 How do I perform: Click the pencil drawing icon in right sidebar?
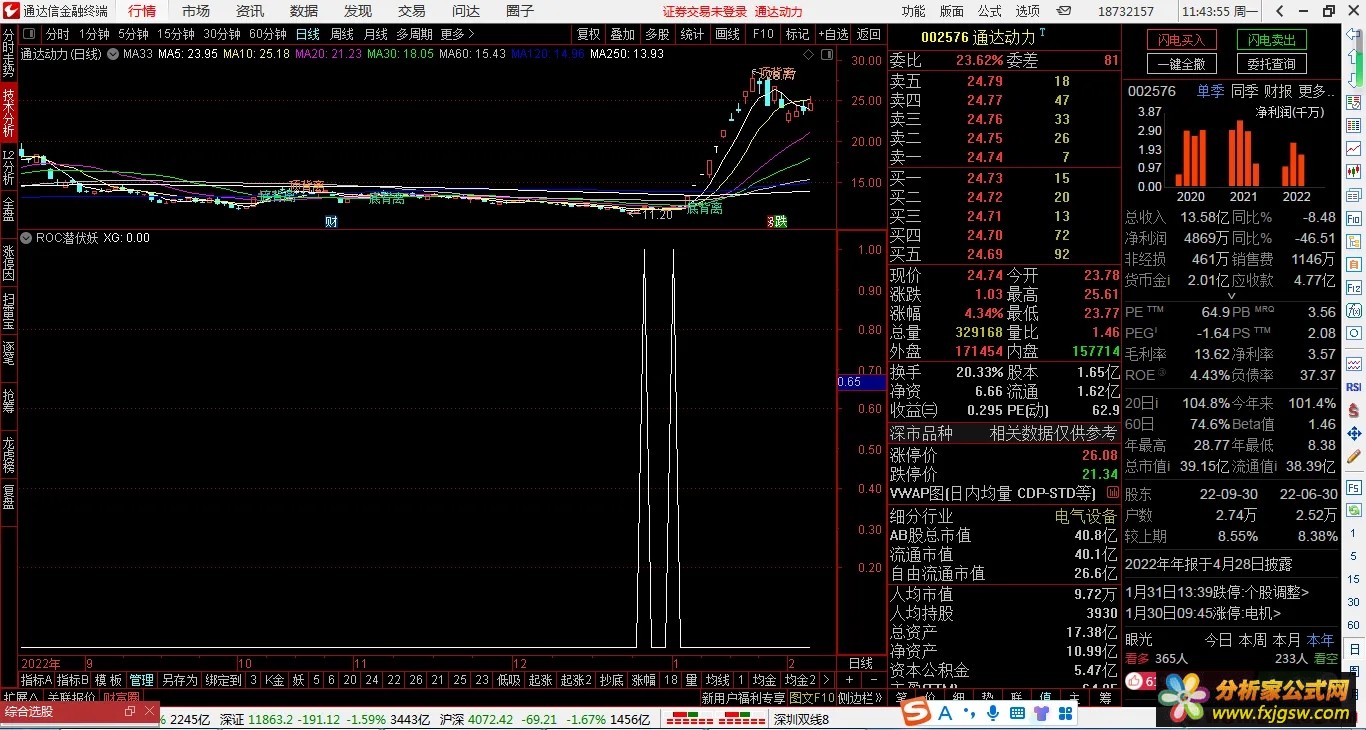1354,456
